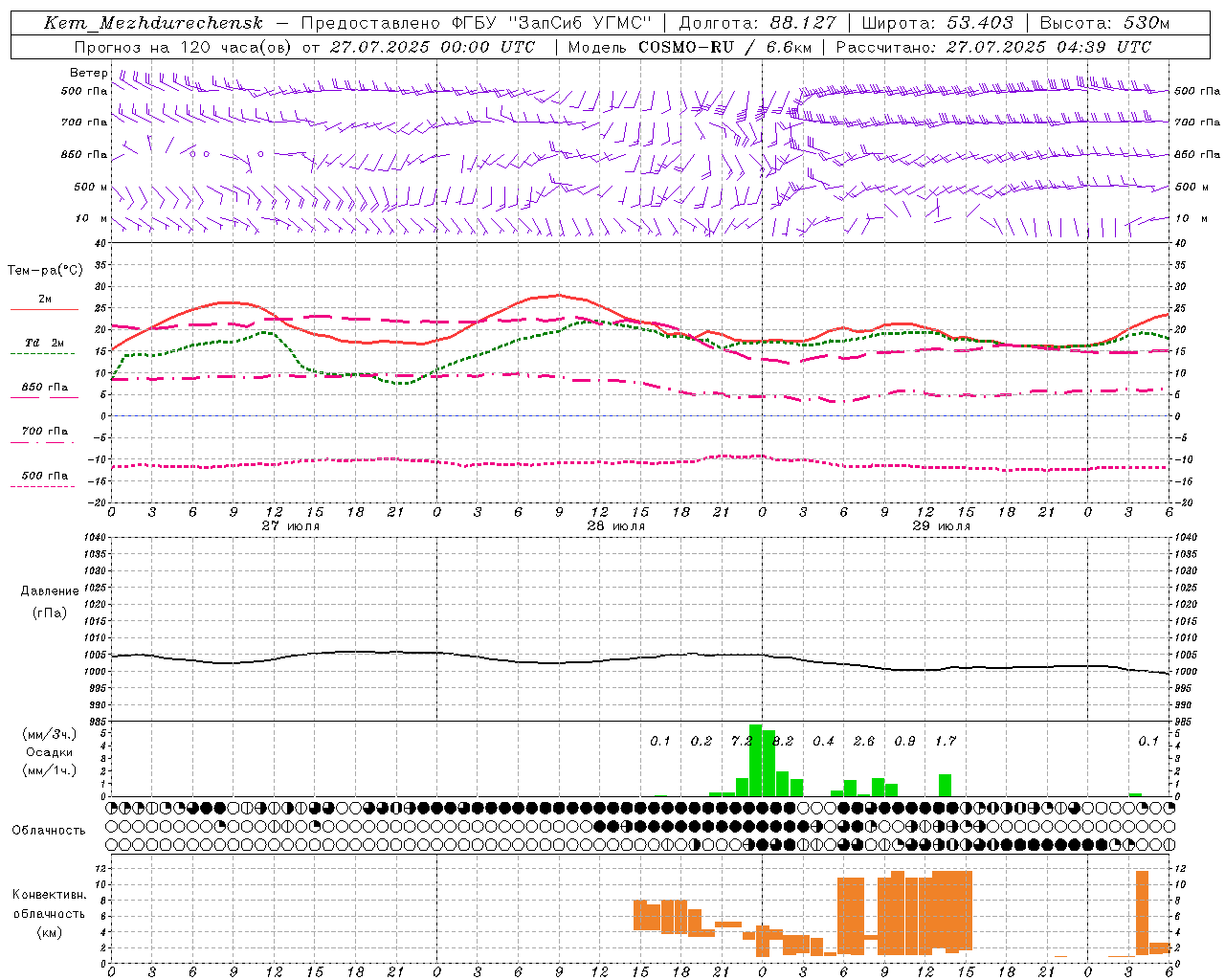Click the solid red line sample under "2м"

pyautogui.click(x=44, y=310)
